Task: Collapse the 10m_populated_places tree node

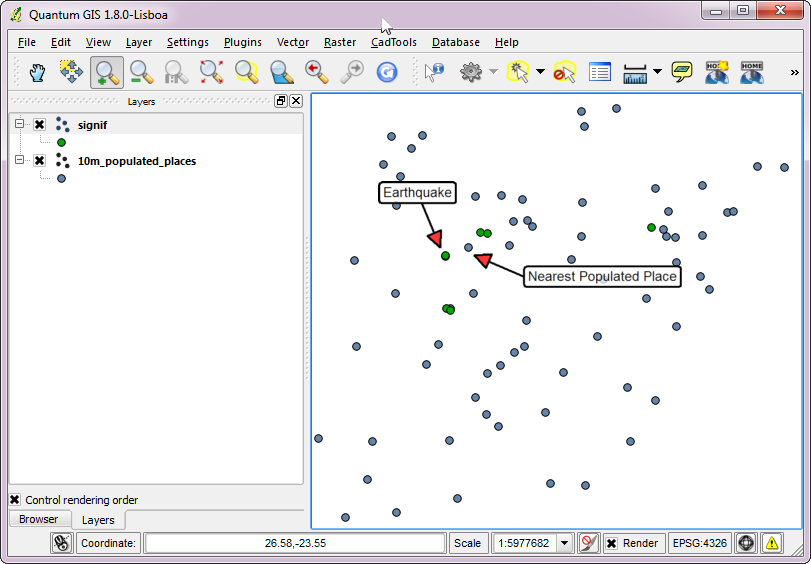Action: pyautogui.click(x=19, y=160)
